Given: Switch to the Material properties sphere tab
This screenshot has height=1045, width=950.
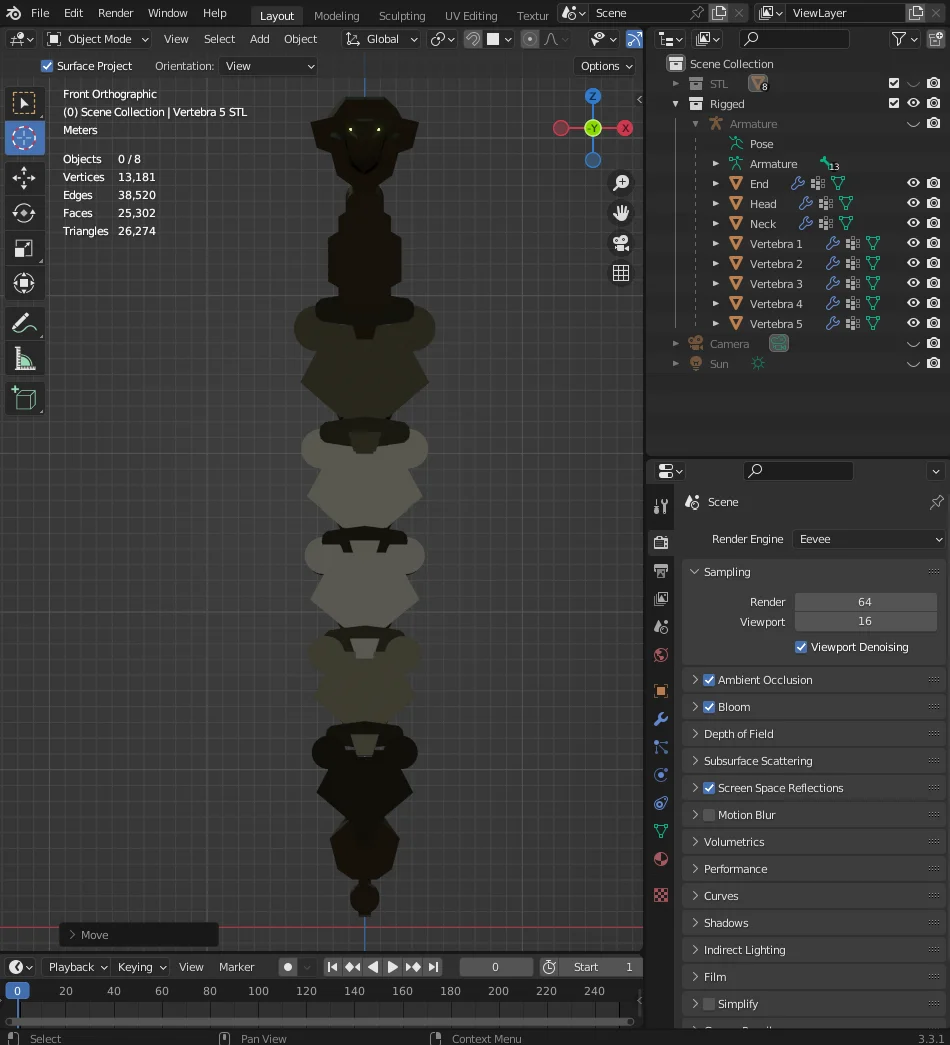Looking at the screenshot, I should point(660,859).
